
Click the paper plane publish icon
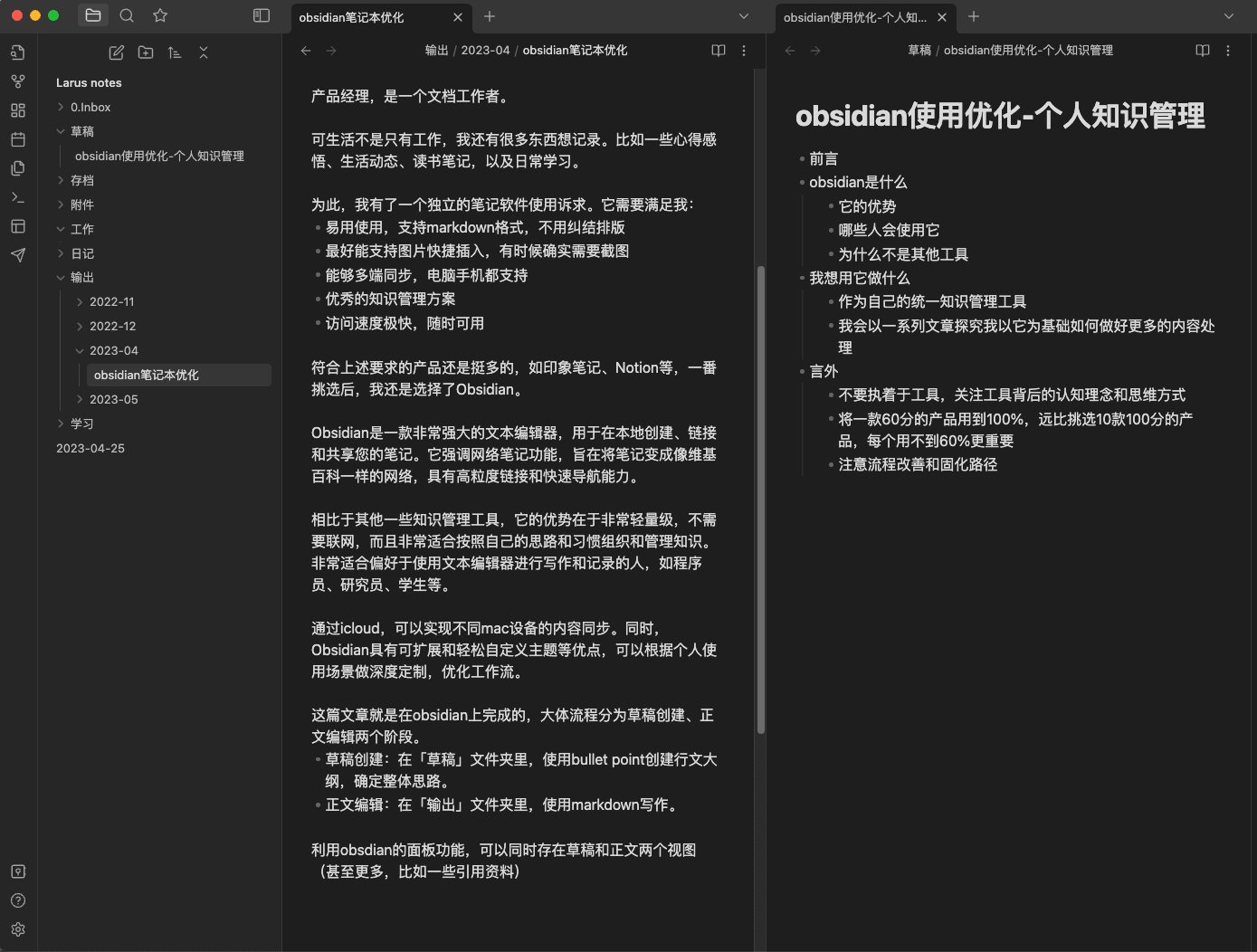pyautogui.click(x=18, y=255)
